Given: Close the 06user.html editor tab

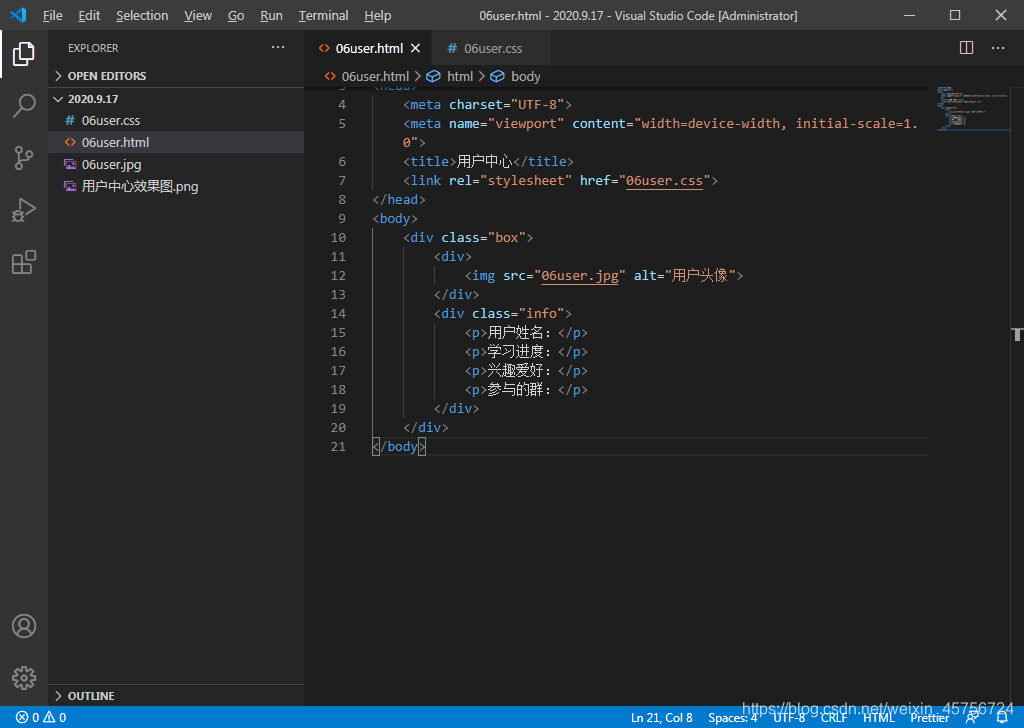Looking at the screenshot, I should point(415,48).
